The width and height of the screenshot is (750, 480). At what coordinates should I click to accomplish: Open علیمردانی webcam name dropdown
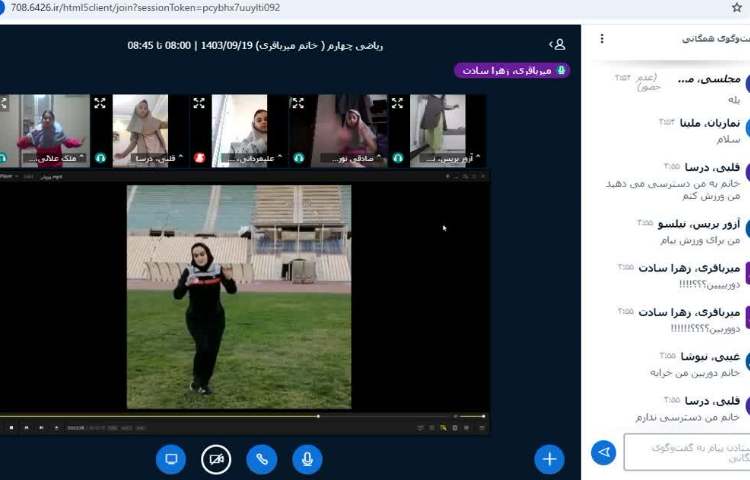coord(253,158)
